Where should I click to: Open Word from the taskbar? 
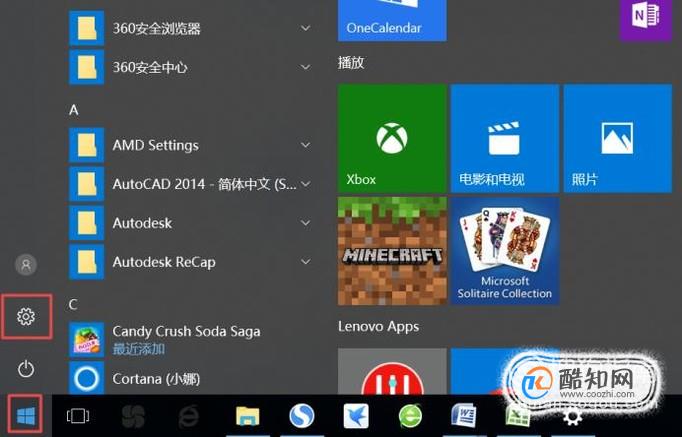tap(464, 415)
